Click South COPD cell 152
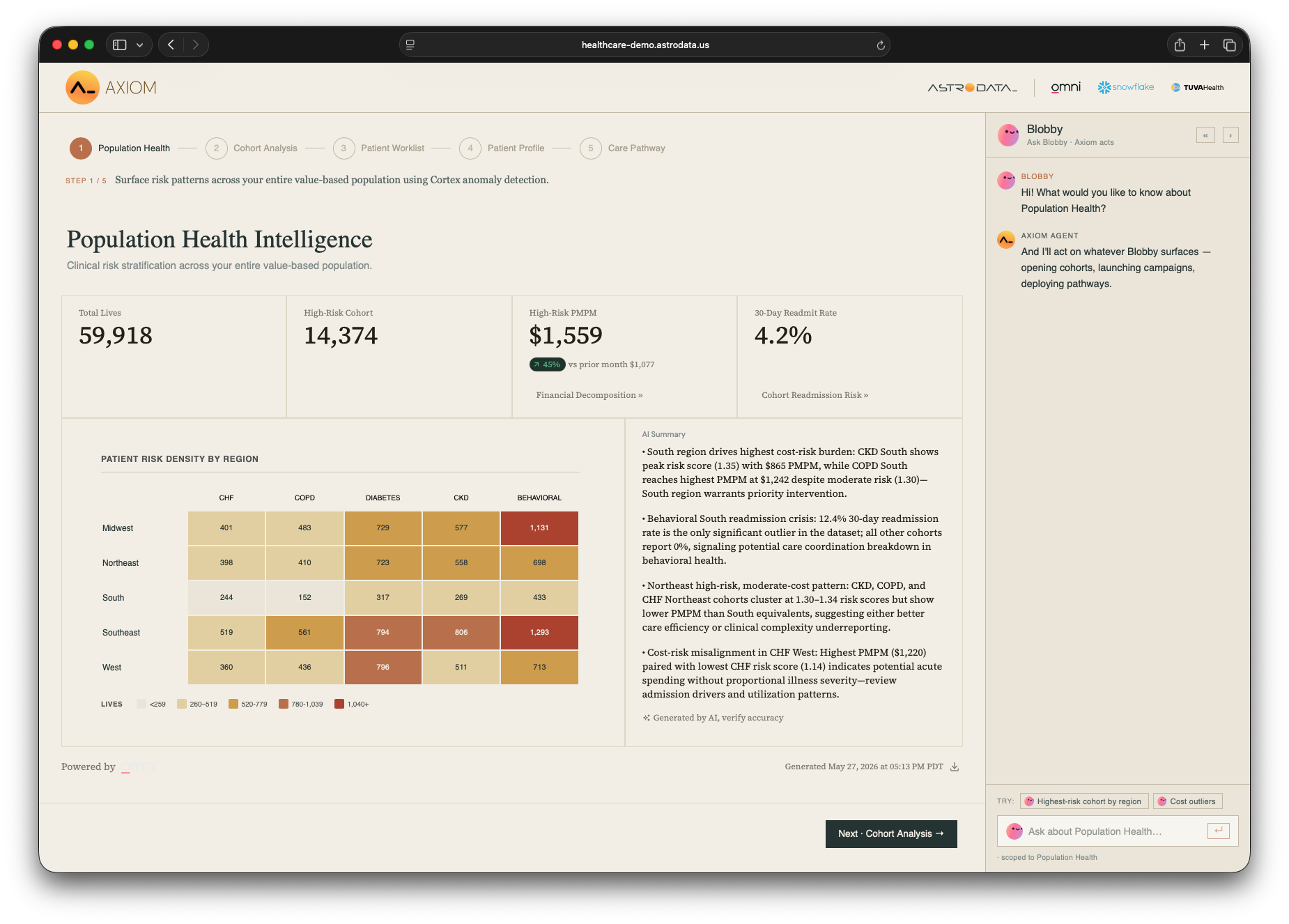This screenshot has height=924, width=1289. (304, 598)
